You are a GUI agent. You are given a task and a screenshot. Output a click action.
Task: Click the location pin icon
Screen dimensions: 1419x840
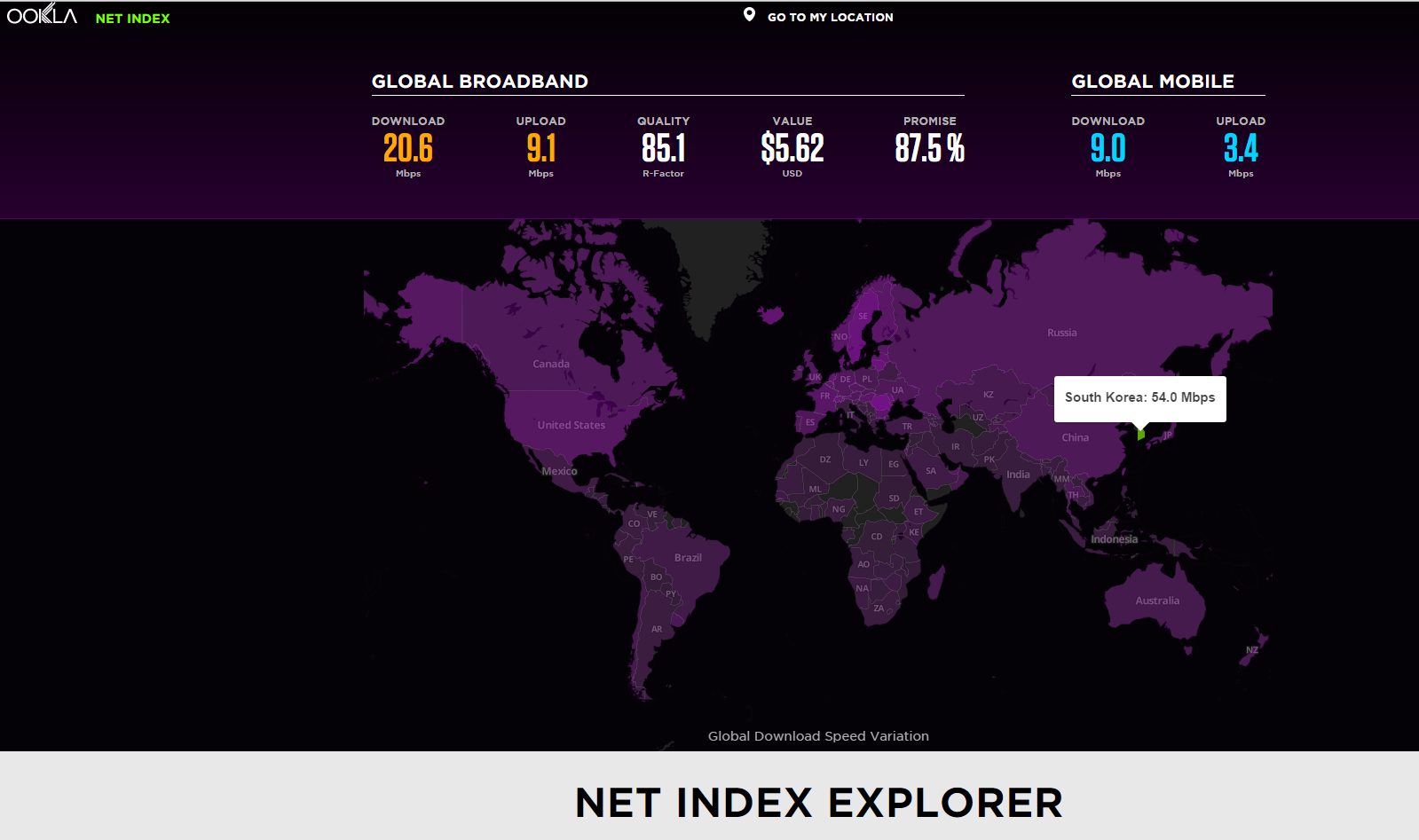(750, 15)
